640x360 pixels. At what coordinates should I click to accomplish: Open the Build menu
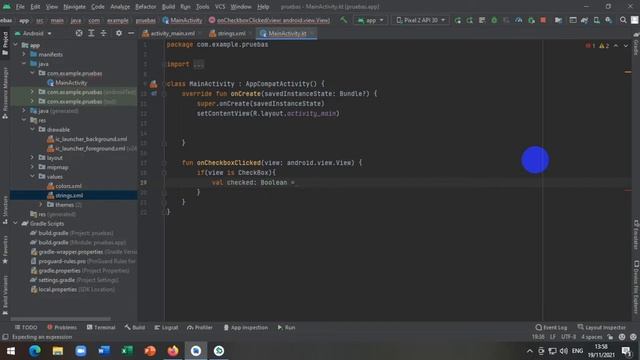(168, 7)
